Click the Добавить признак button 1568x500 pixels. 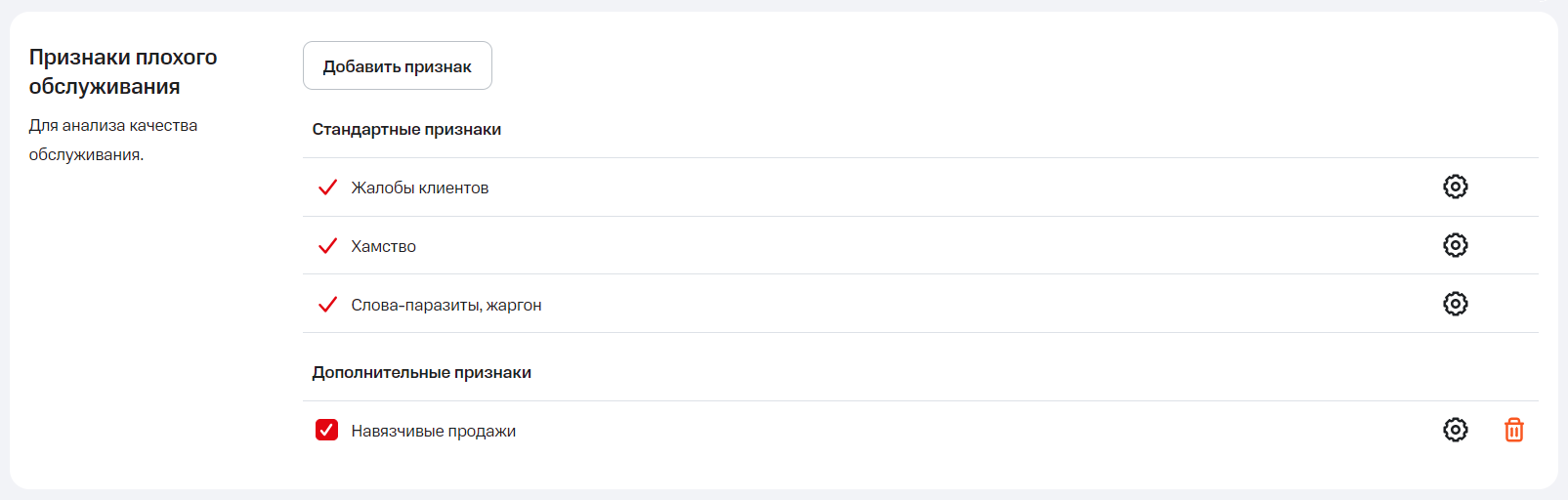tap(397, 65)
